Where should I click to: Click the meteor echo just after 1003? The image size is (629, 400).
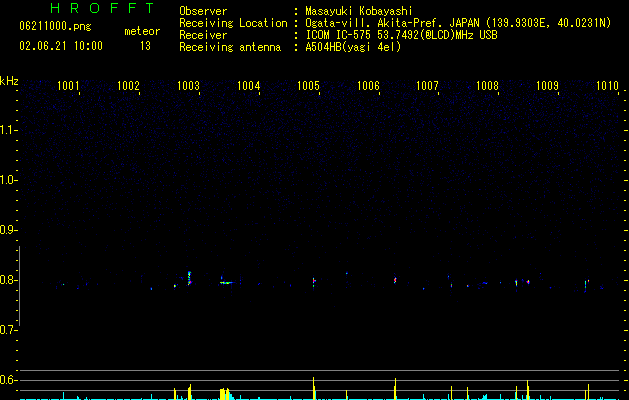(189, 278)
